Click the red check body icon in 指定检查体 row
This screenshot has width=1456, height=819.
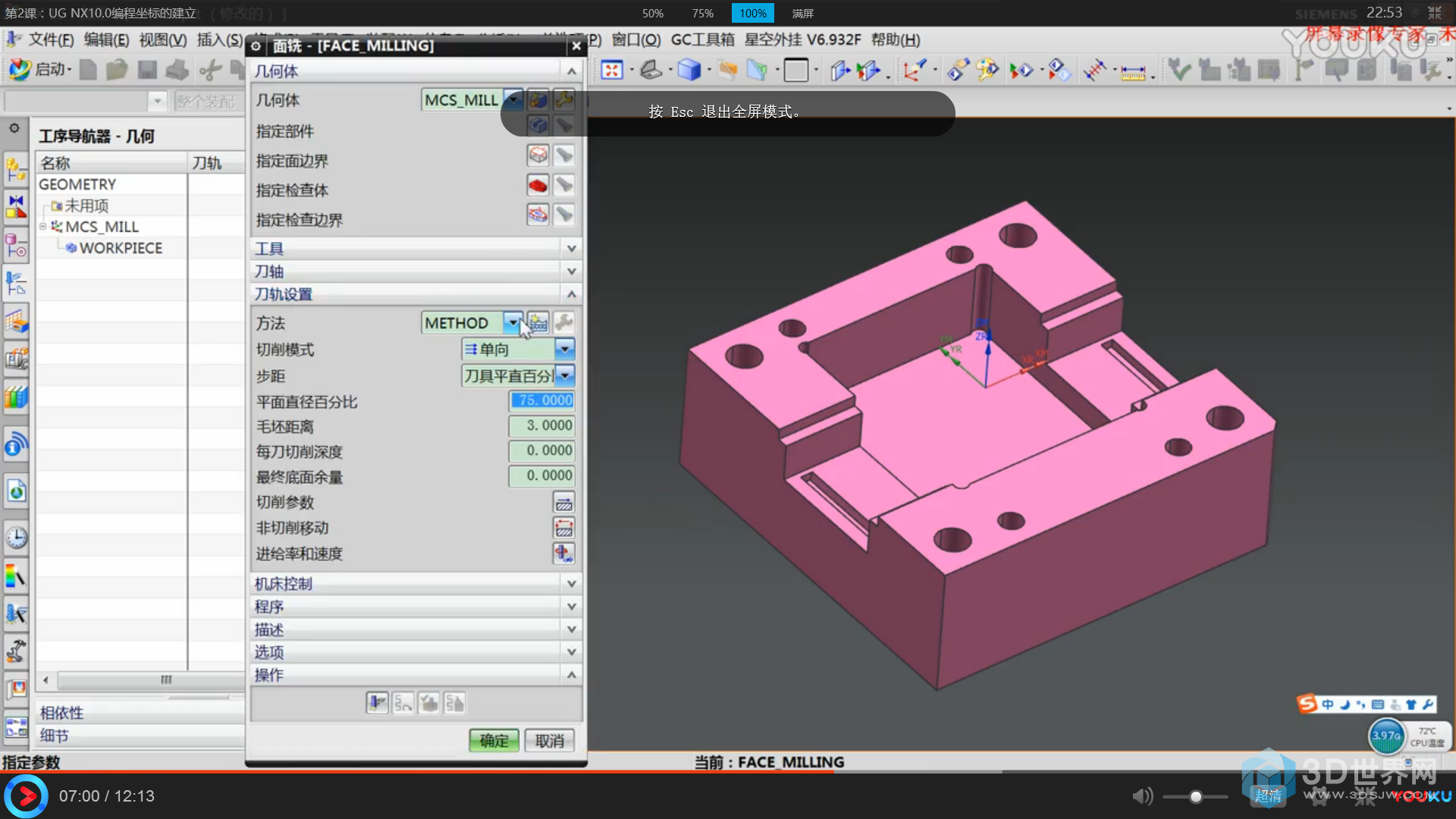(x=538, y=185)
